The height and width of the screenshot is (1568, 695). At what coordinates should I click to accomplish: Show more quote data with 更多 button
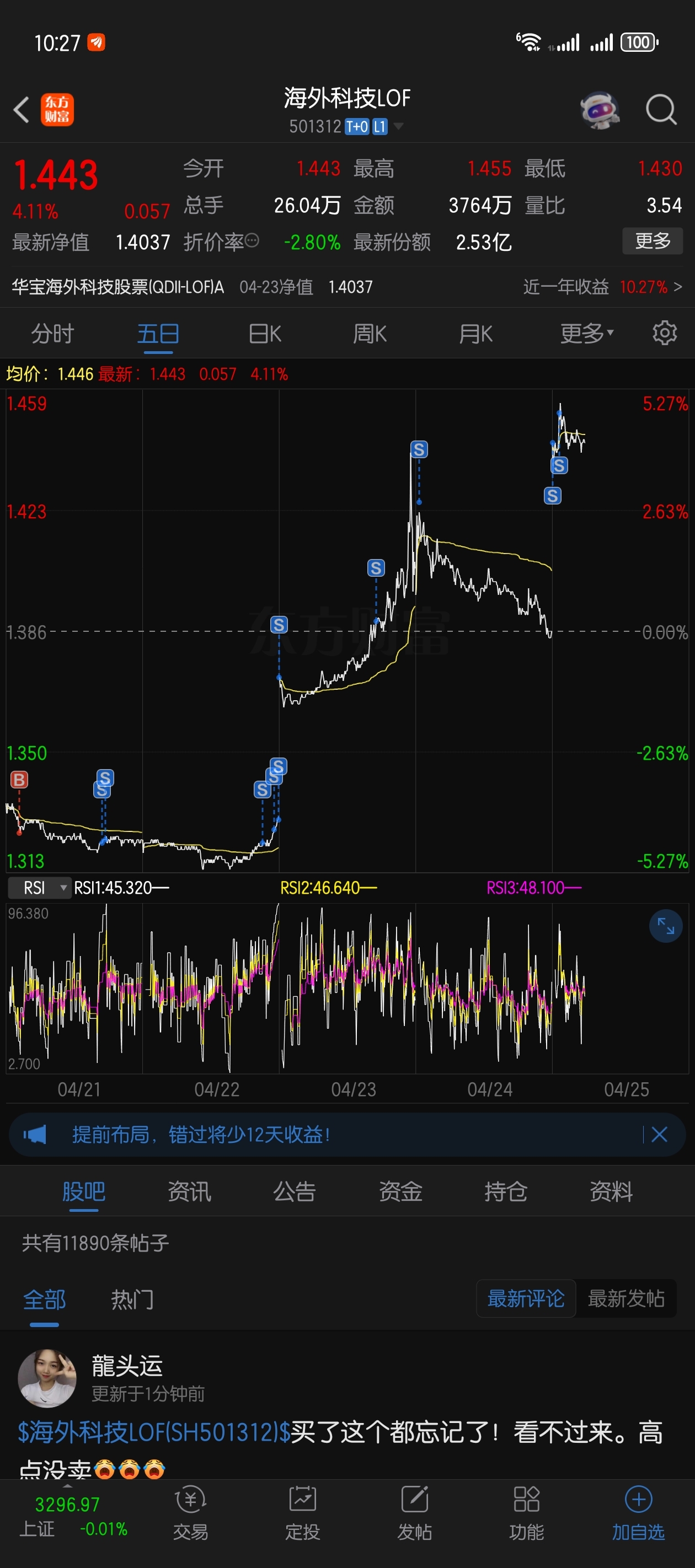(653, 241)
